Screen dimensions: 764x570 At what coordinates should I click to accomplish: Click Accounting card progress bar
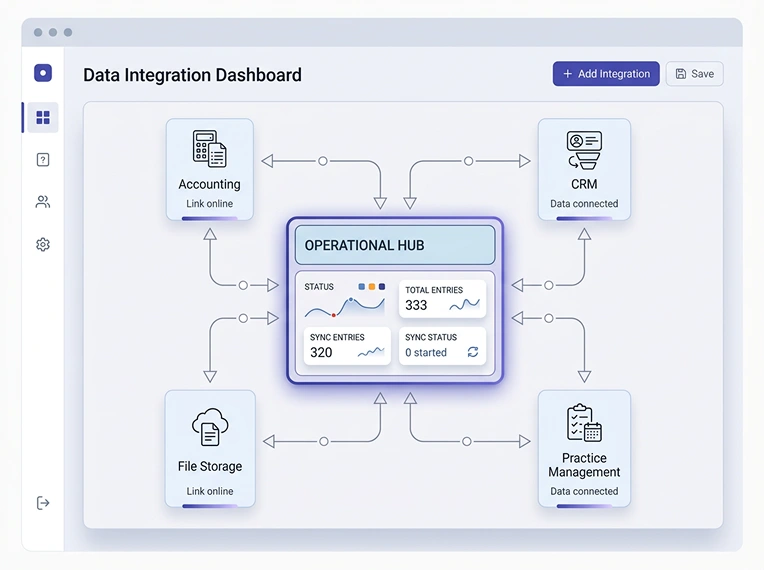210,219
